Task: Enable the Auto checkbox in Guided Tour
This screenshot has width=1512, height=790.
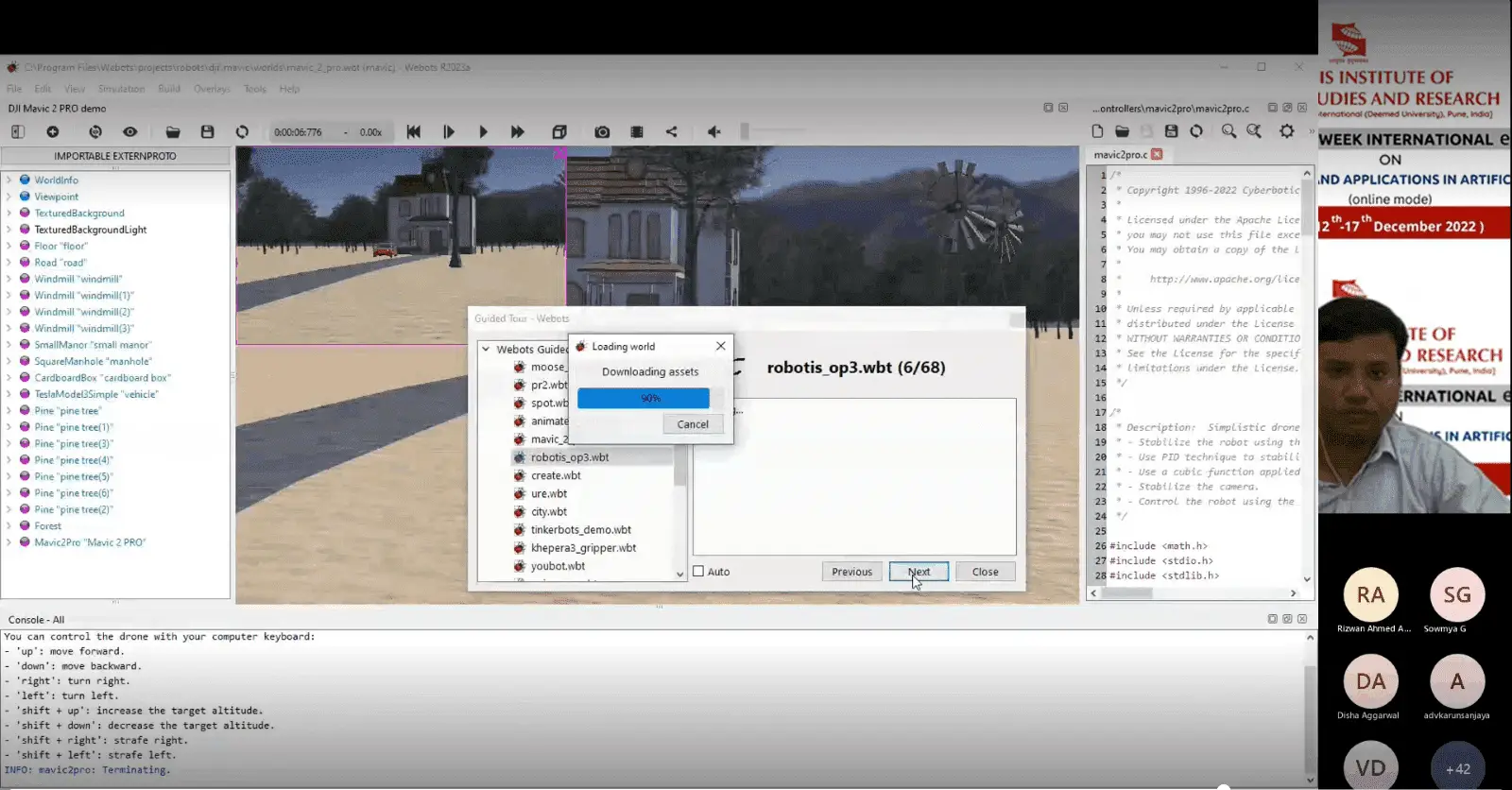Action: click(x=698, y=571)
